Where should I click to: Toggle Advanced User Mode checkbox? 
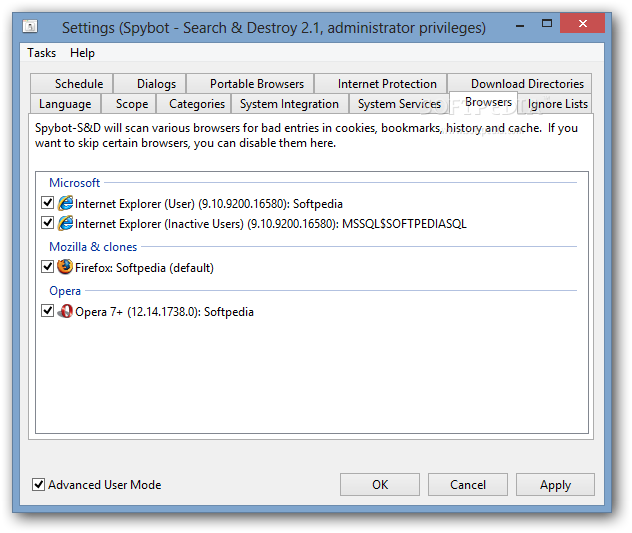(x=38, y=484)
